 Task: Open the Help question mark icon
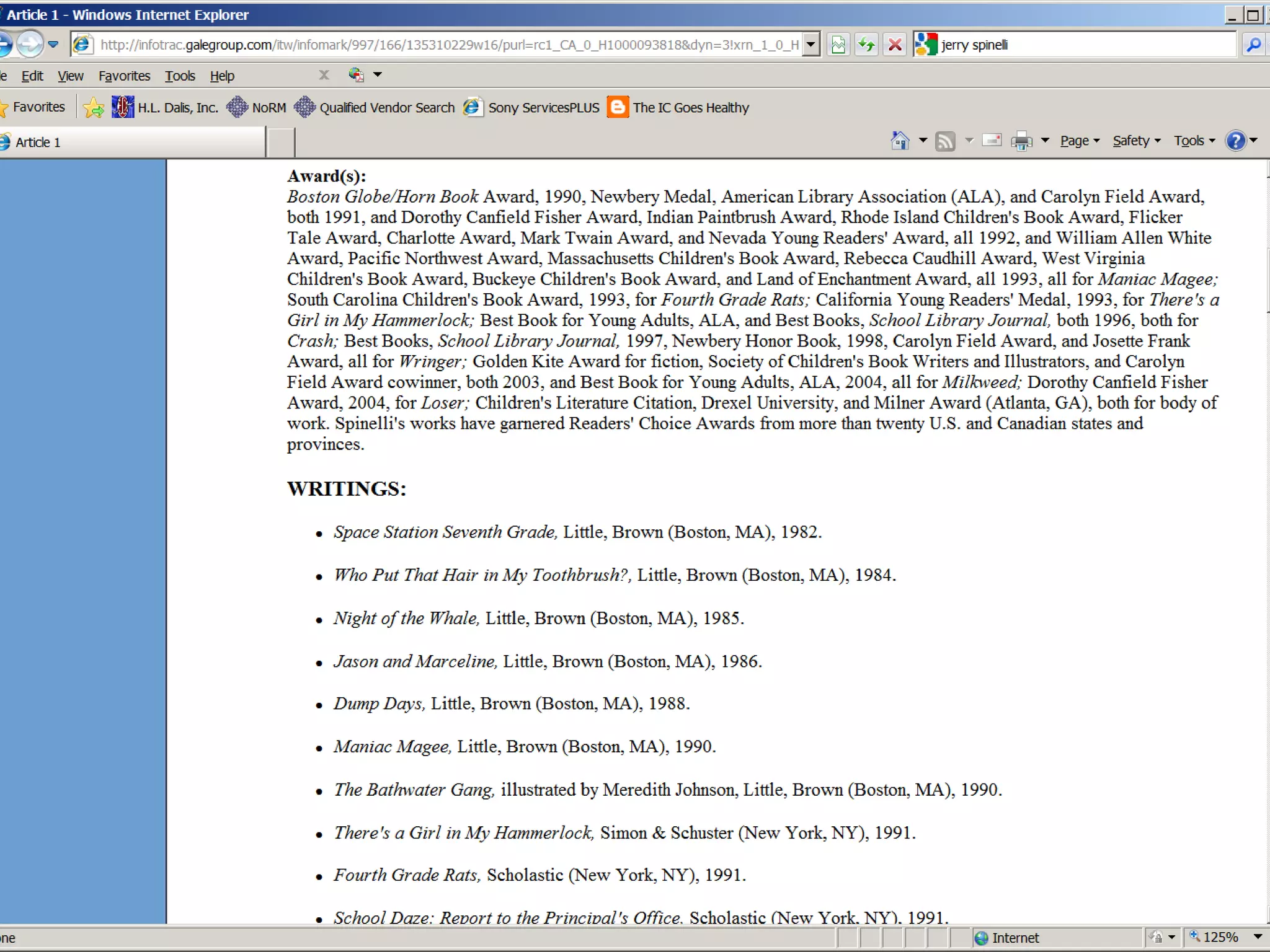[1235, 141]
